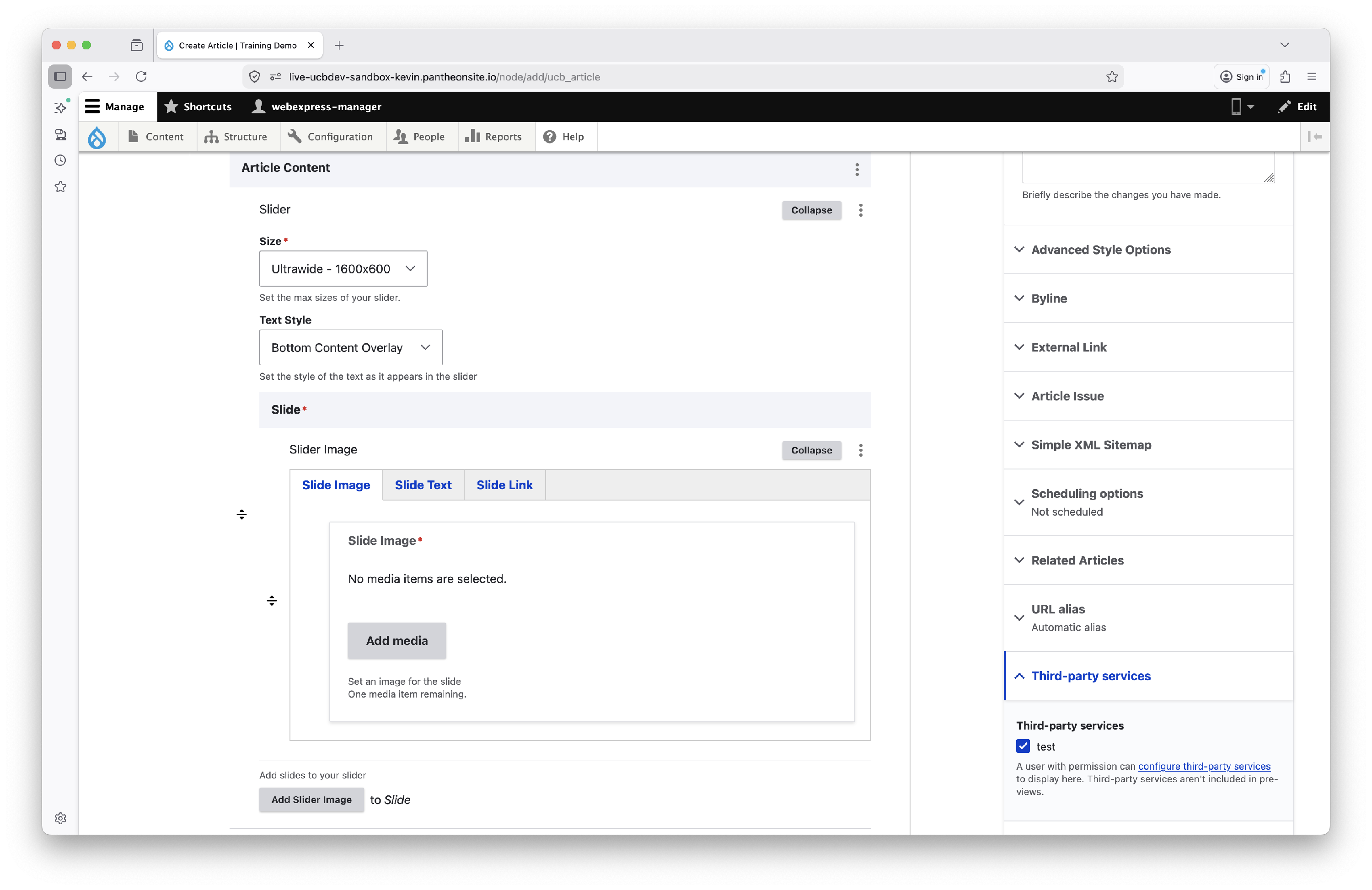Toggle the toolbar Edit mode button
Image resolution: width=1372 pixels, height=890 pixels.
[x=1297, y=107]
